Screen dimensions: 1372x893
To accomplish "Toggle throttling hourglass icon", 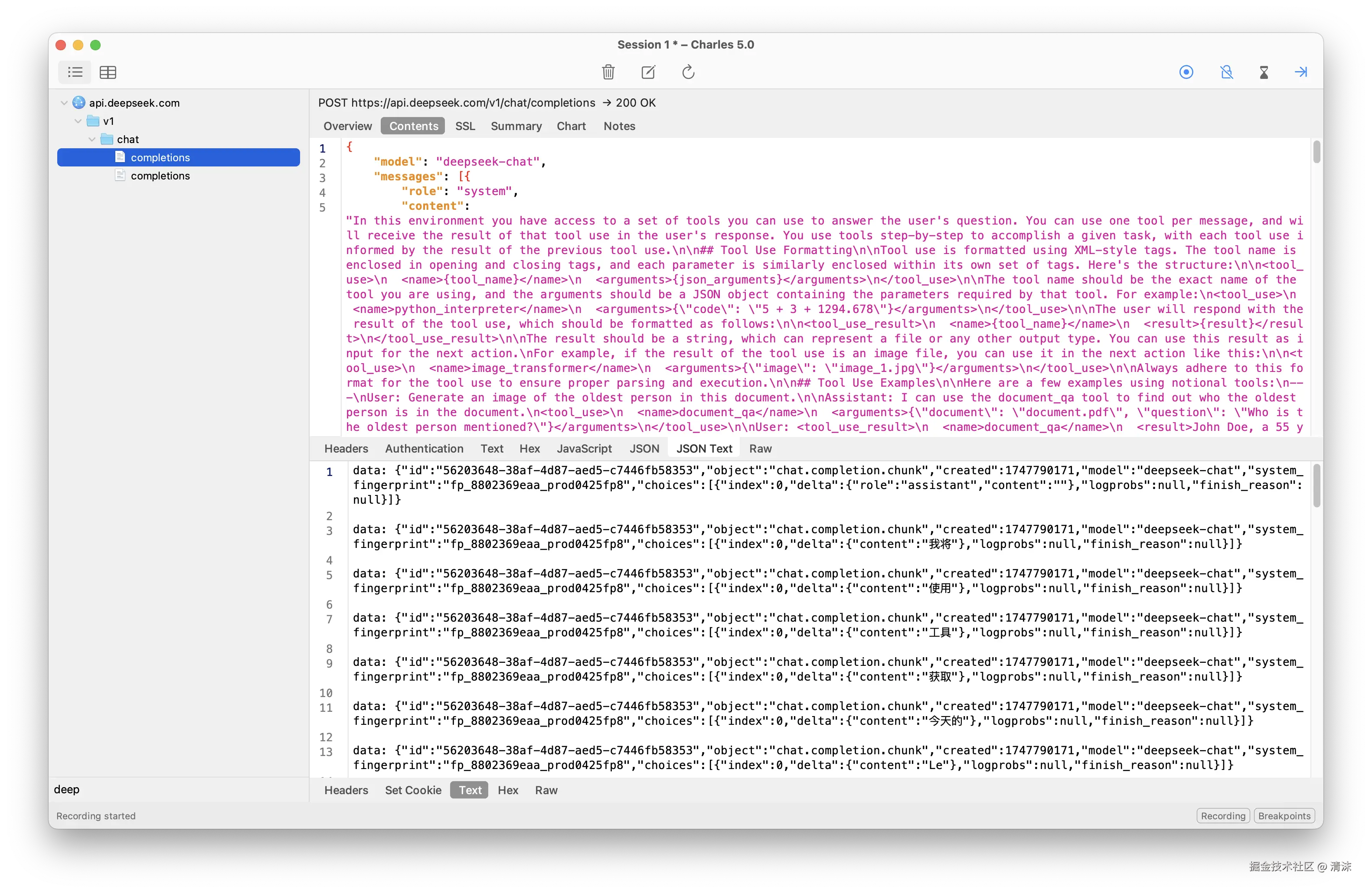I will pos(1264,72).
